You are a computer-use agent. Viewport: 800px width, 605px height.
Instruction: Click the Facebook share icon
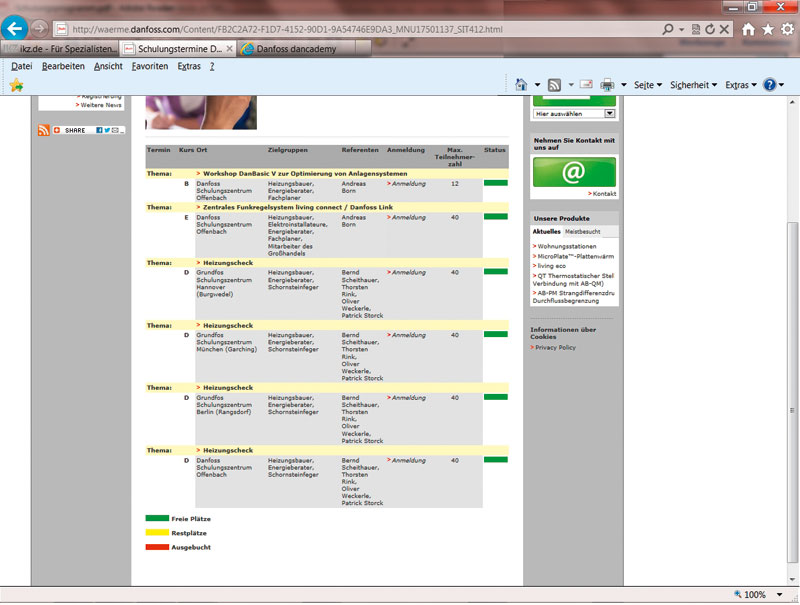(x=99, y=130)
